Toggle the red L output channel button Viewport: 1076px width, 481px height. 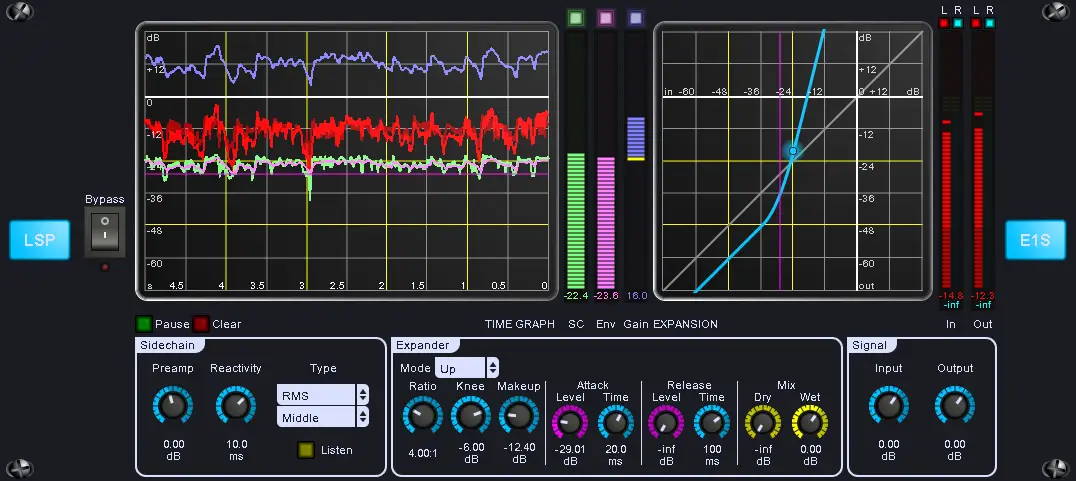(x=975, y=23)
